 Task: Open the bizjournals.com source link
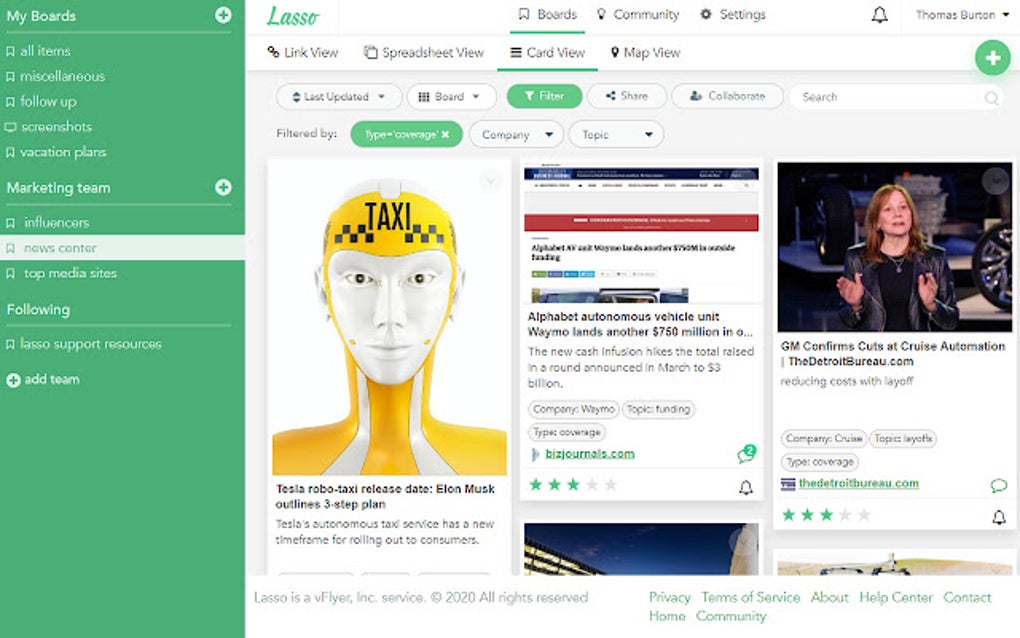pyautogui.click(x=589, y=453)
